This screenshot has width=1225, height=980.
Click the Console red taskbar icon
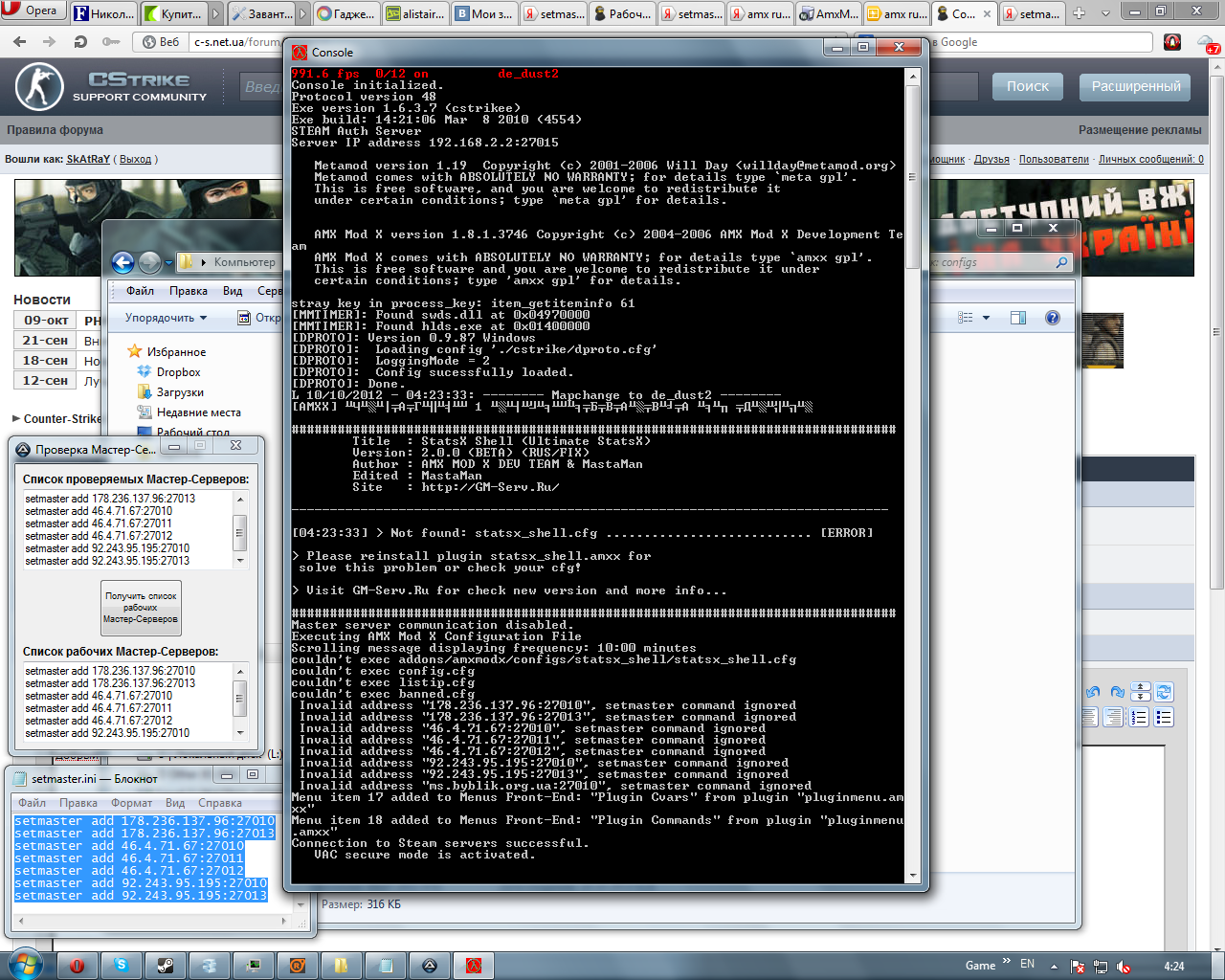coord(473,966)
